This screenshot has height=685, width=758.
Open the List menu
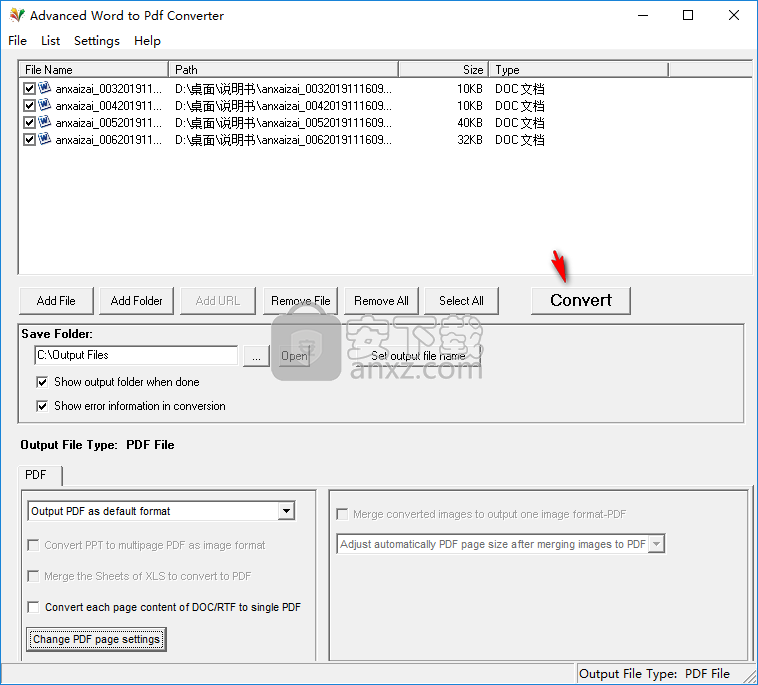coord(50,41)
